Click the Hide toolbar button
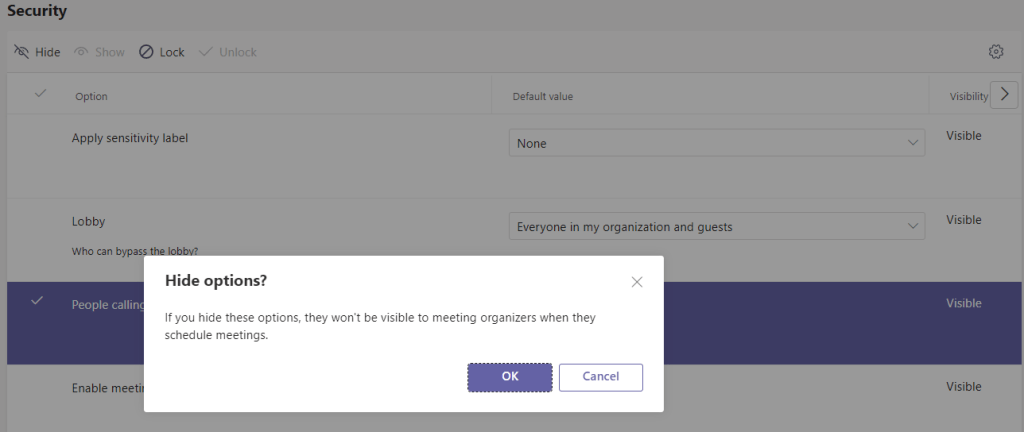This screenshot has width=1024, height=432. tap(37, 52)
